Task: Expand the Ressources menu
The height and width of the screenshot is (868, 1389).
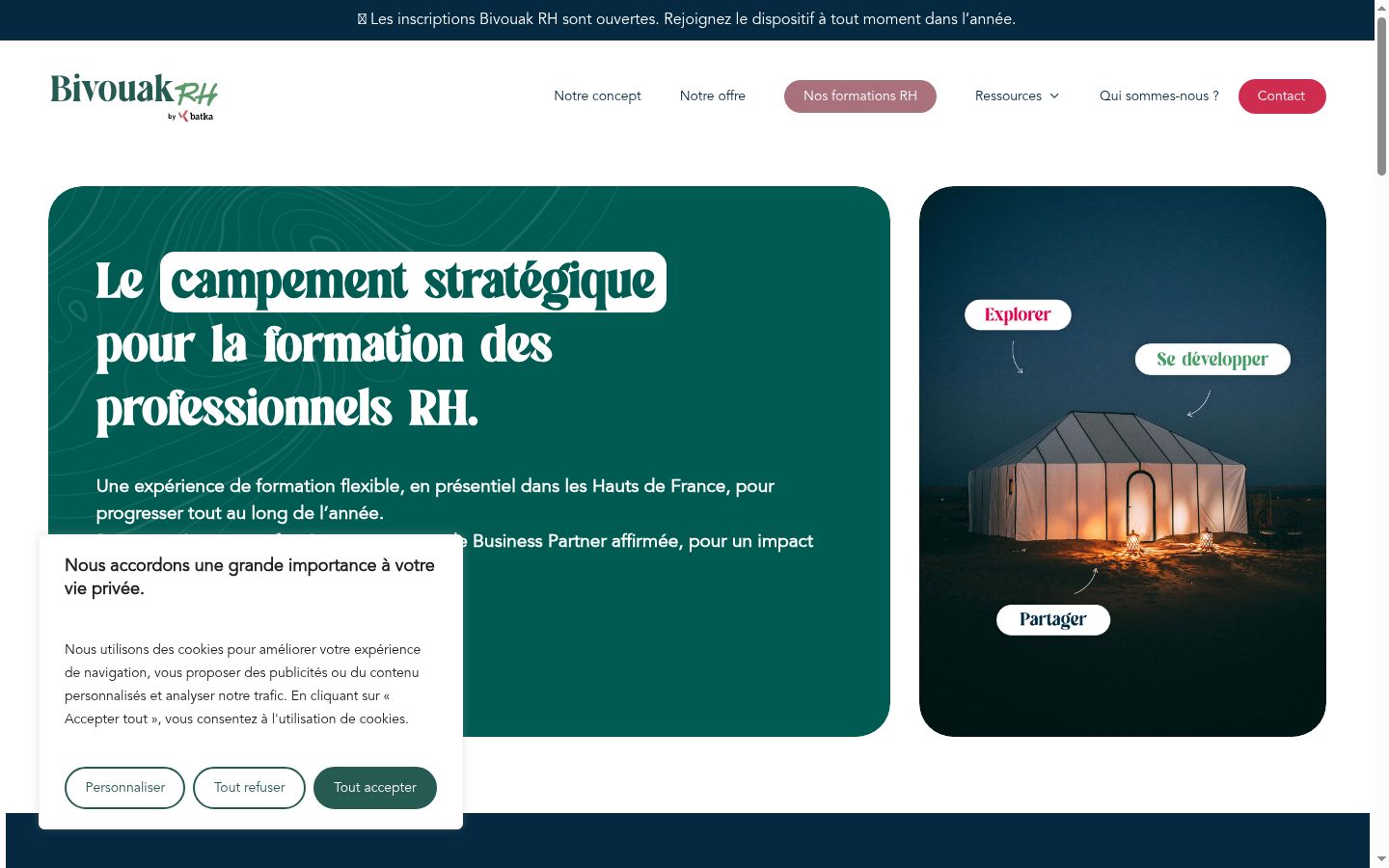Action: click(x=1017, y=95)
